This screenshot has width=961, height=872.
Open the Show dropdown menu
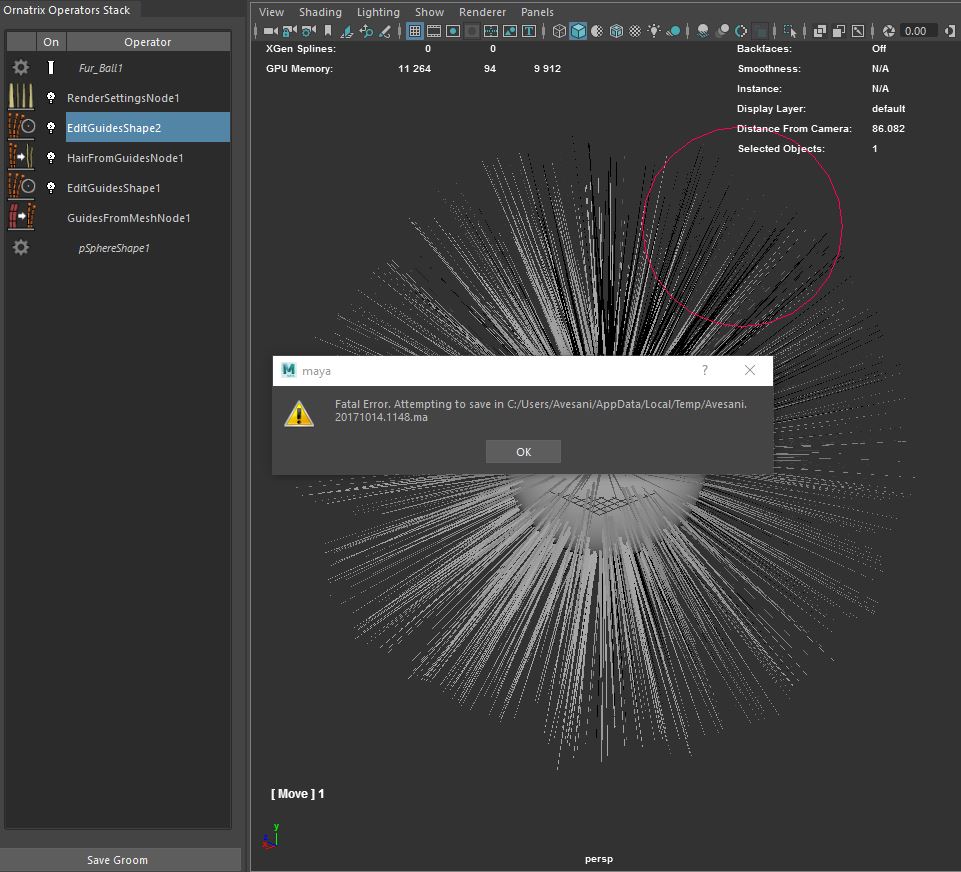pos(429,12)
